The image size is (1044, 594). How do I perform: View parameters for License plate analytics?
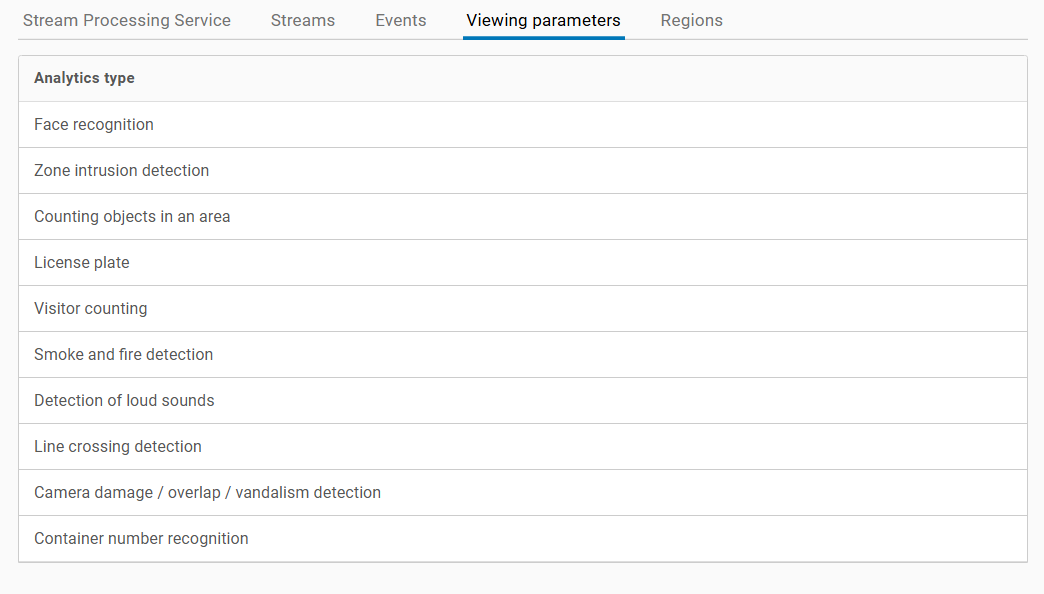pos(82,263)
